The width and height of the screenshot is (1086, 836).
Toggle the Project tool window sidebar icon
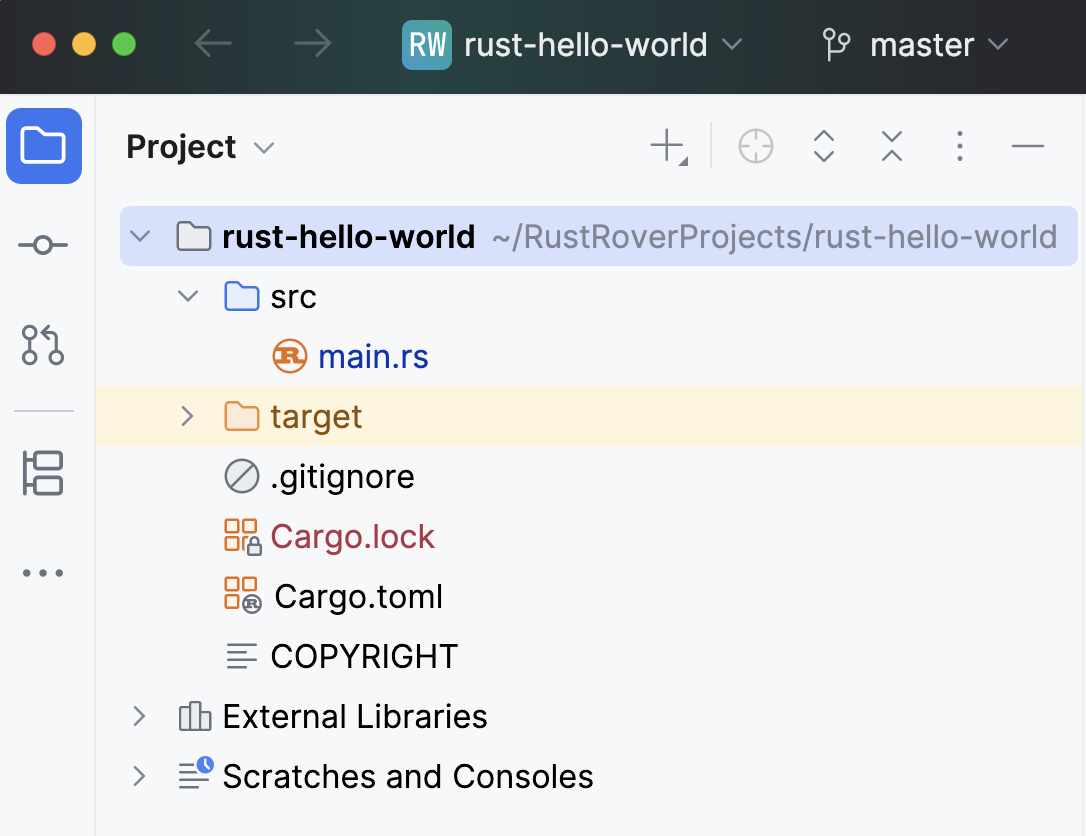[x=43, y=146]
